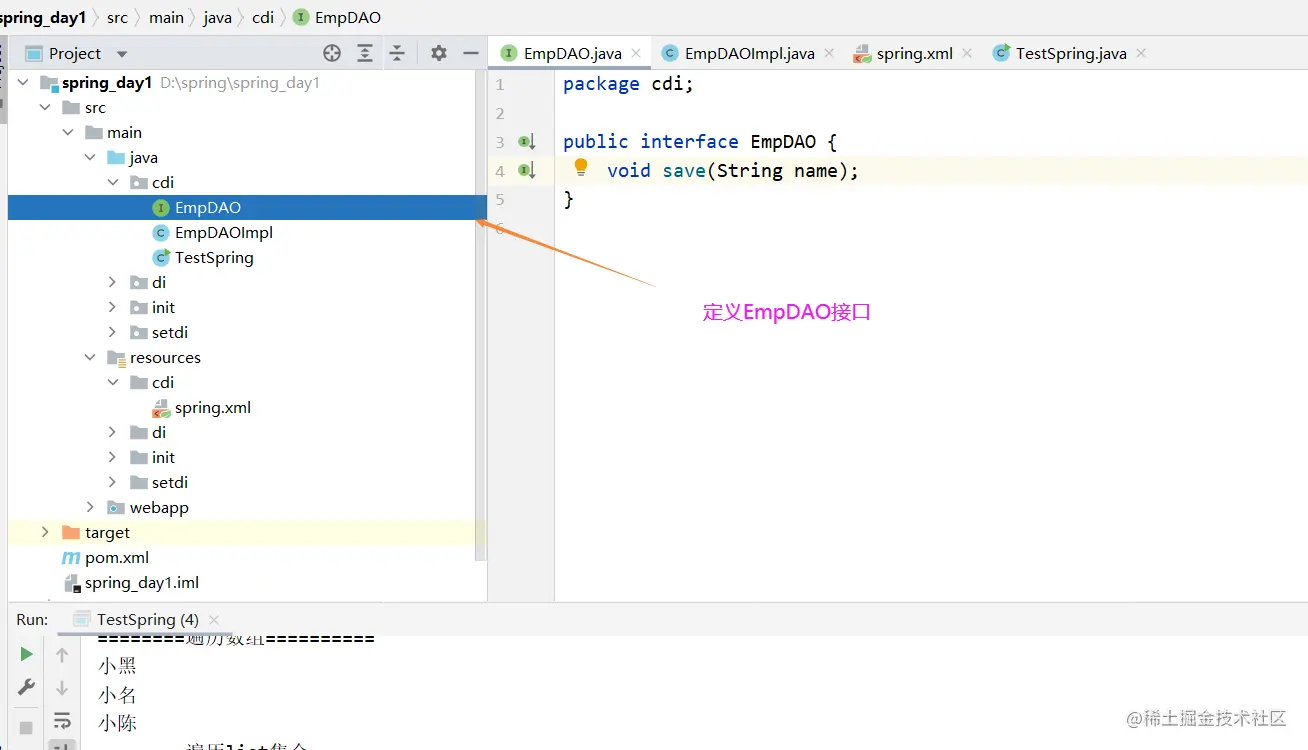1308x750 pixels.
Task: Click the yellow lightbulb intention icon
Action: tap(581, 168)
